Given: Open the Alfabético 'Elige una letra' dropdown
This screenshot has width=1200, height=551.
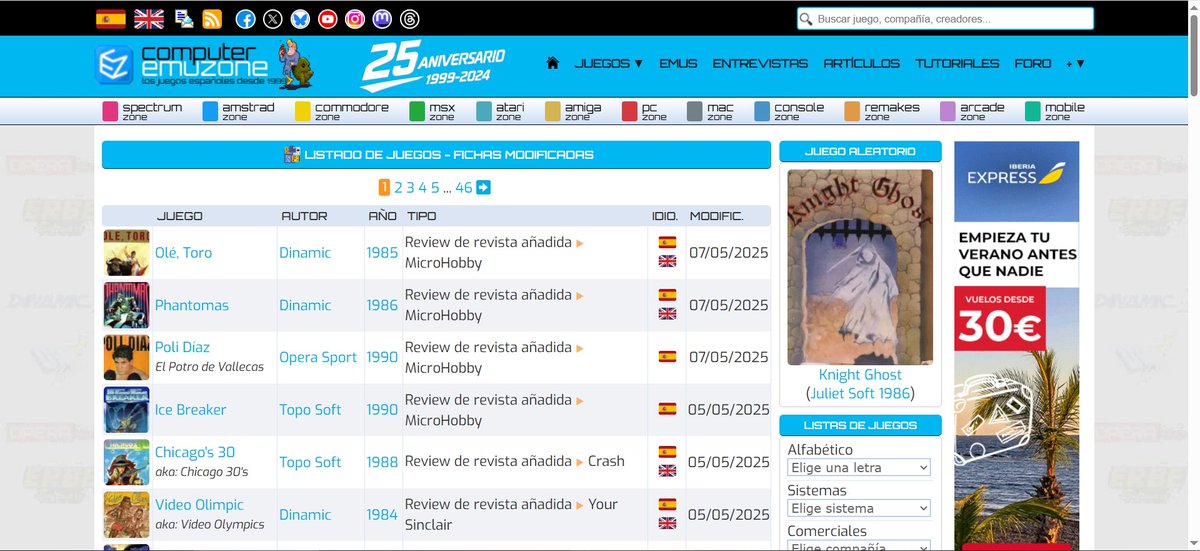Looking at the screenshot, I should [859, 468].
